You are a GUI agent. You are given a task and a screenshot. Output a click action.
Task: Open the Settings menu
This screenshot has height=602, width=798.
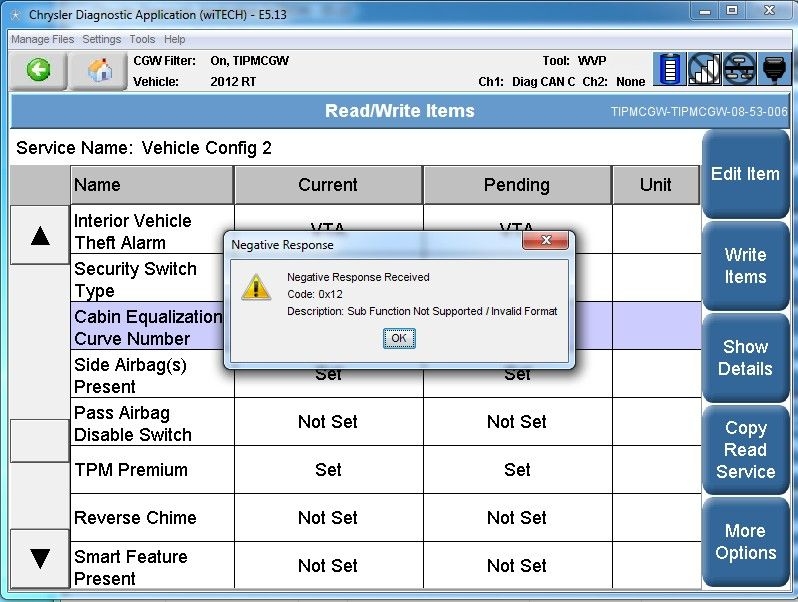click(x=102, y=39)
